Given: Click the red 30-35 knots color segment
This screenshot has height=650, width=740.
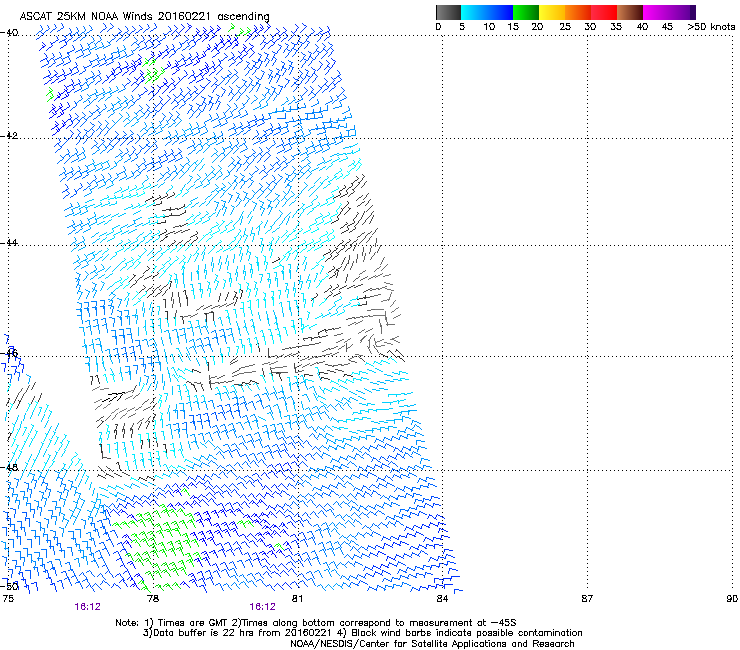Looking at the screenshot, I should pyautogui.click(x=604, y=12).
